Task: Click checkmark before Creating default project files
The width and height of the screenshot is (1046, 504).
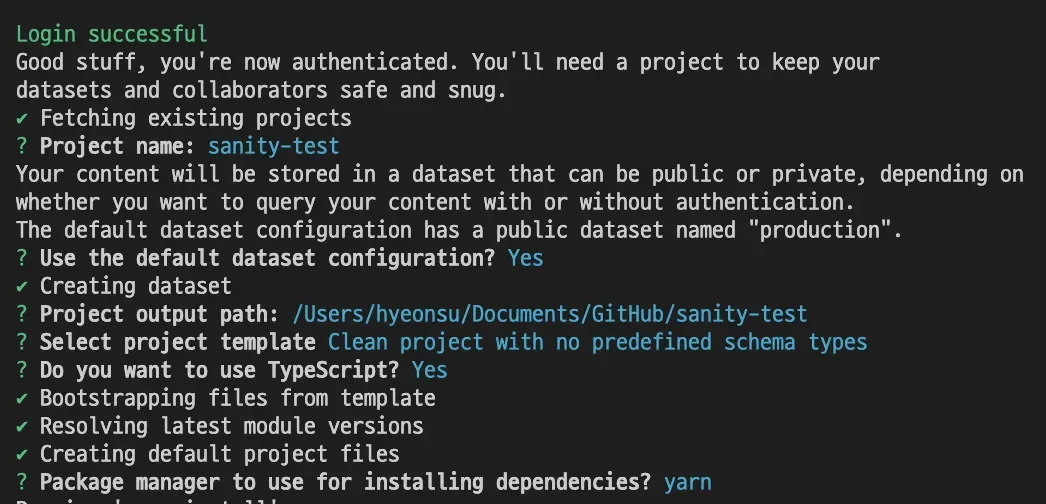Action: tap(22, 454)
